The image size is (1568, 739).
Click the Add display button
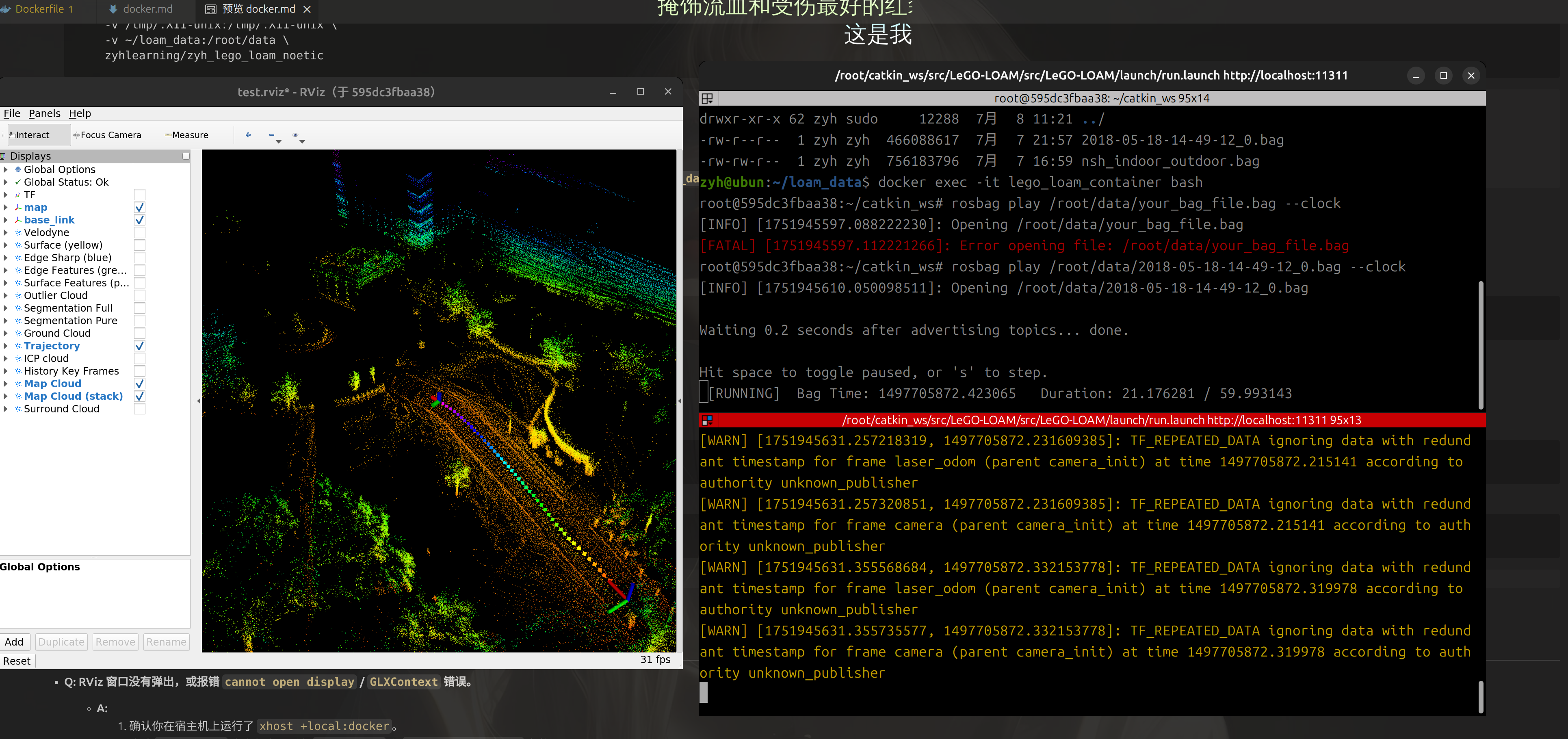click(x=14, y=641)
